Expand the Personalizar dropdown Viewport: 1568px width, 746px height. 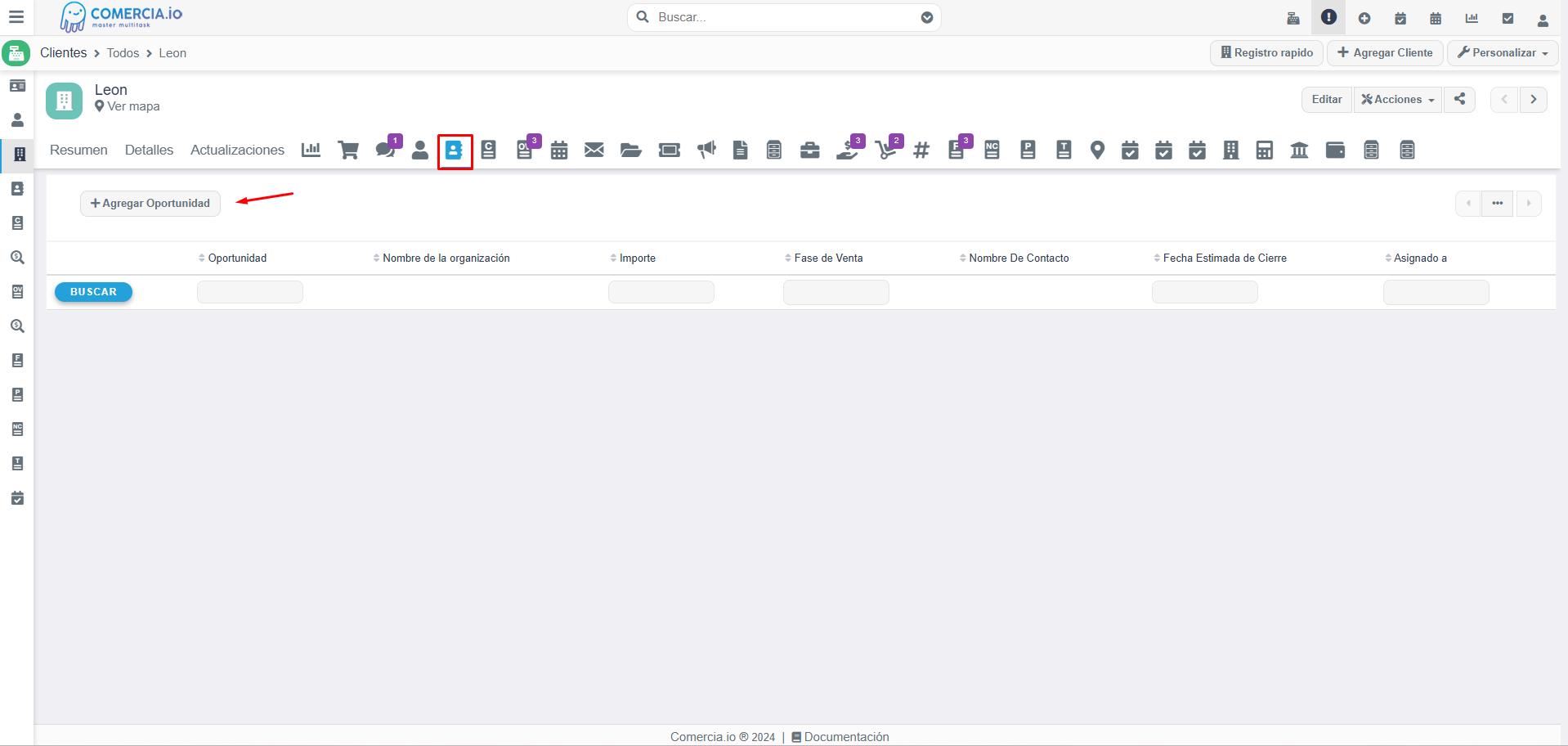click(x=1503, y=52)
